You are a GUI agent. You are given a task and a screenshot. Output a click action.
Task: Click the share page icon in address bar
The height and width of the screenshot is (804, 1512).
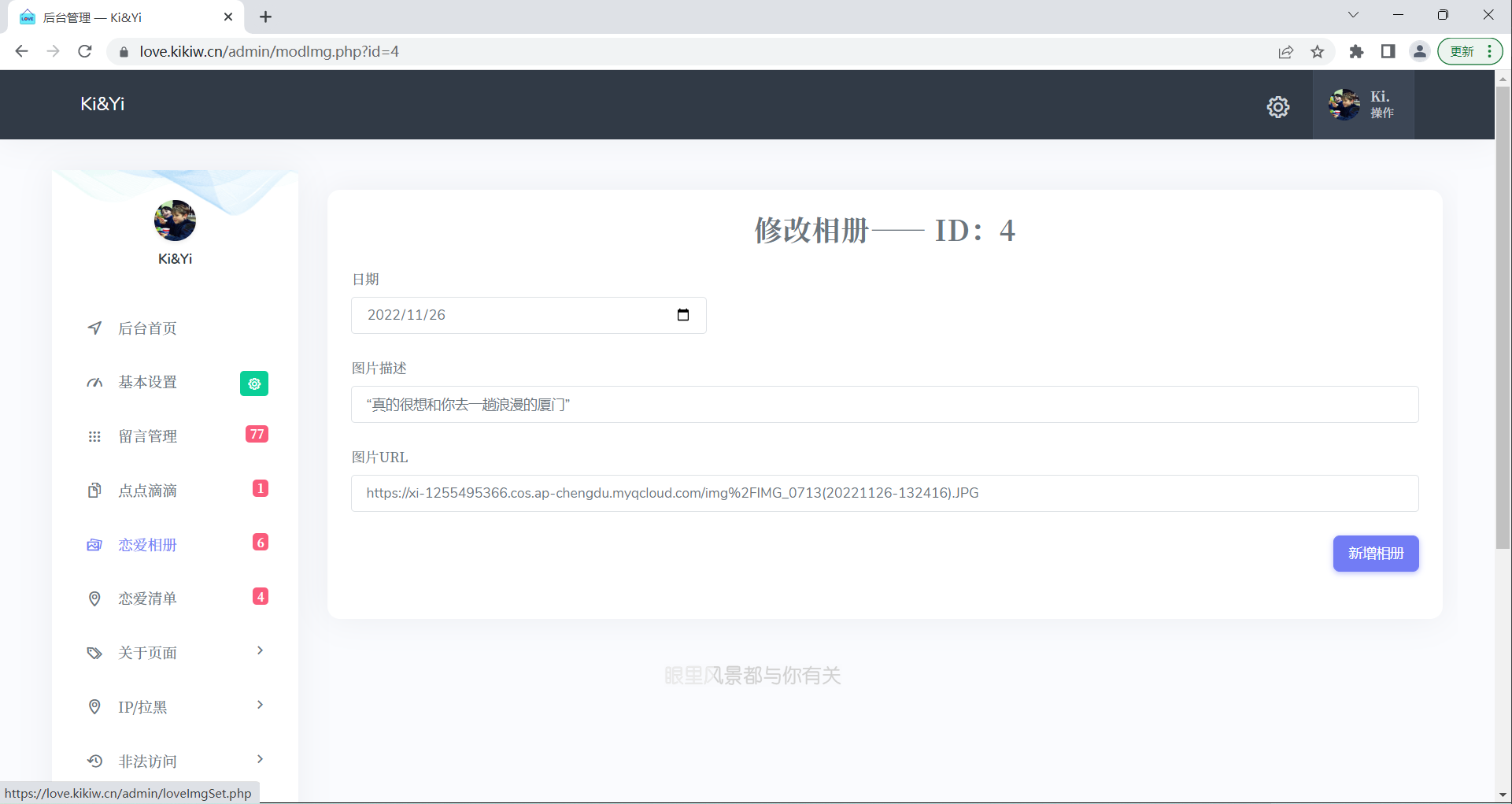pyautogui.click(x=1285, y=52)
